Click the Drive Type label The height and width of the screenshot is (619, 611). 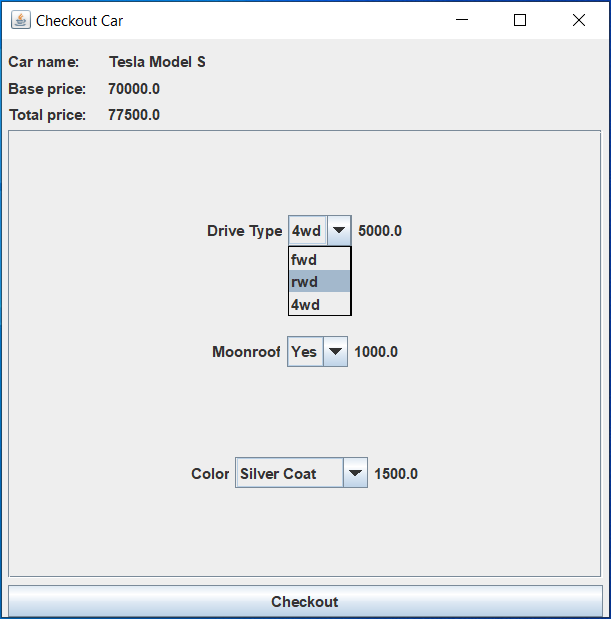coord(245,231)
